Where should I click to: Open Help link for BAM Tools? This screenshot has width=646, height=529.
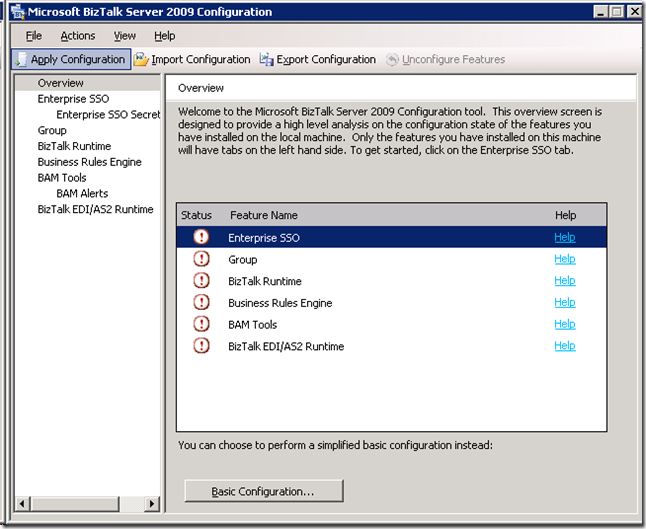click(x=564, y=324)
